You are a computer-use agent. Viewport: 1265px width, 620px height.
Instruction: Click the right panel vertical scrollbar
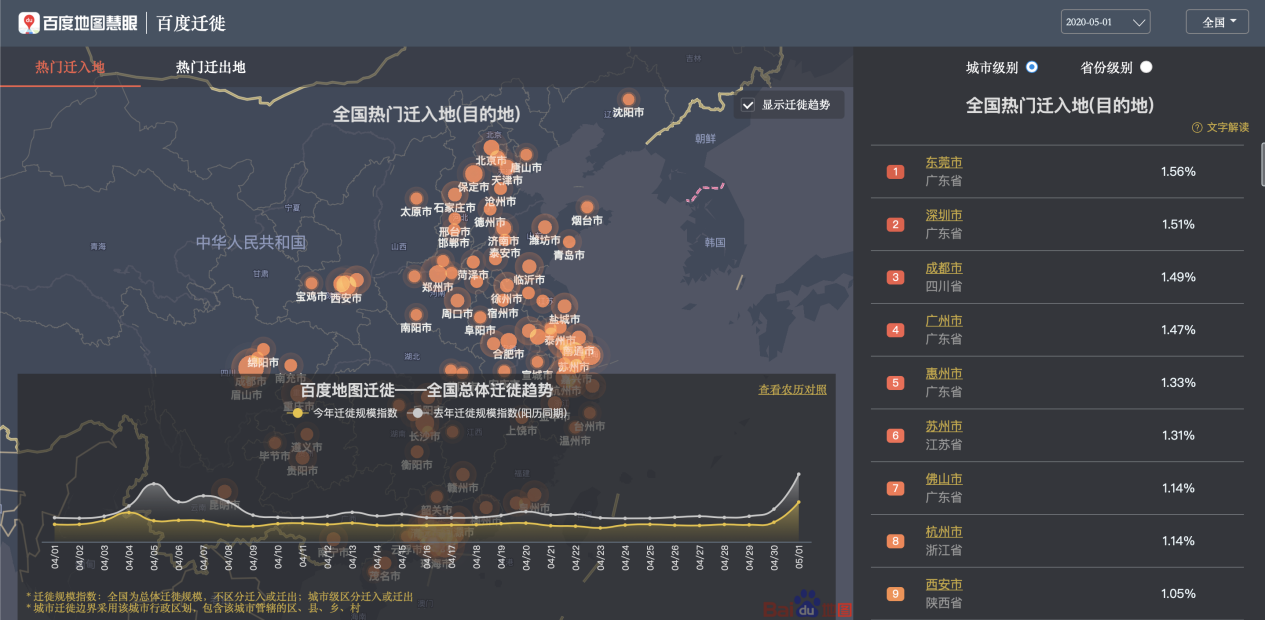pyautogui.click(x=1262, y=160)
